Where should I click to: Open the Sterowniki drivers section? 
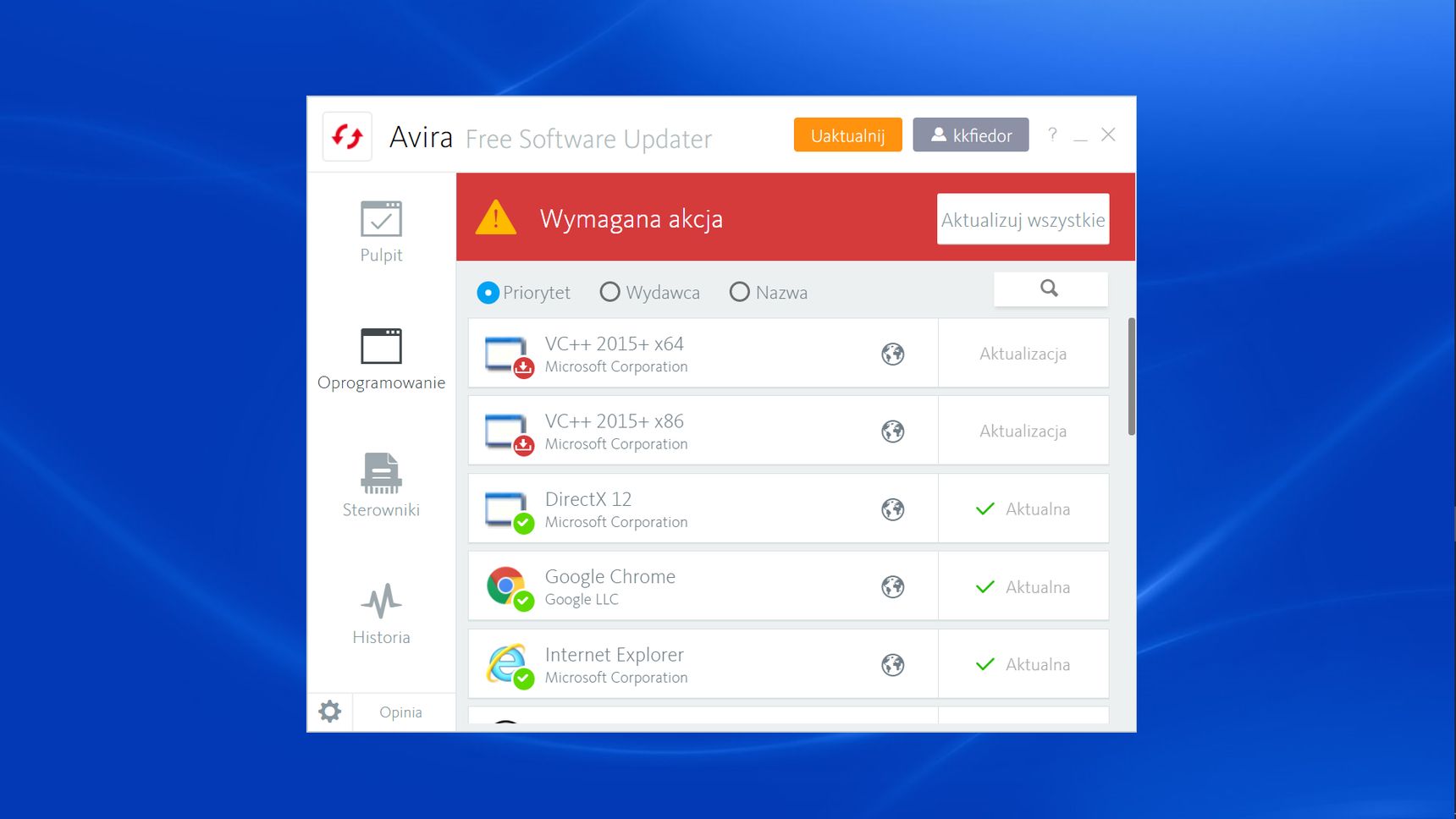pos(381,486)
